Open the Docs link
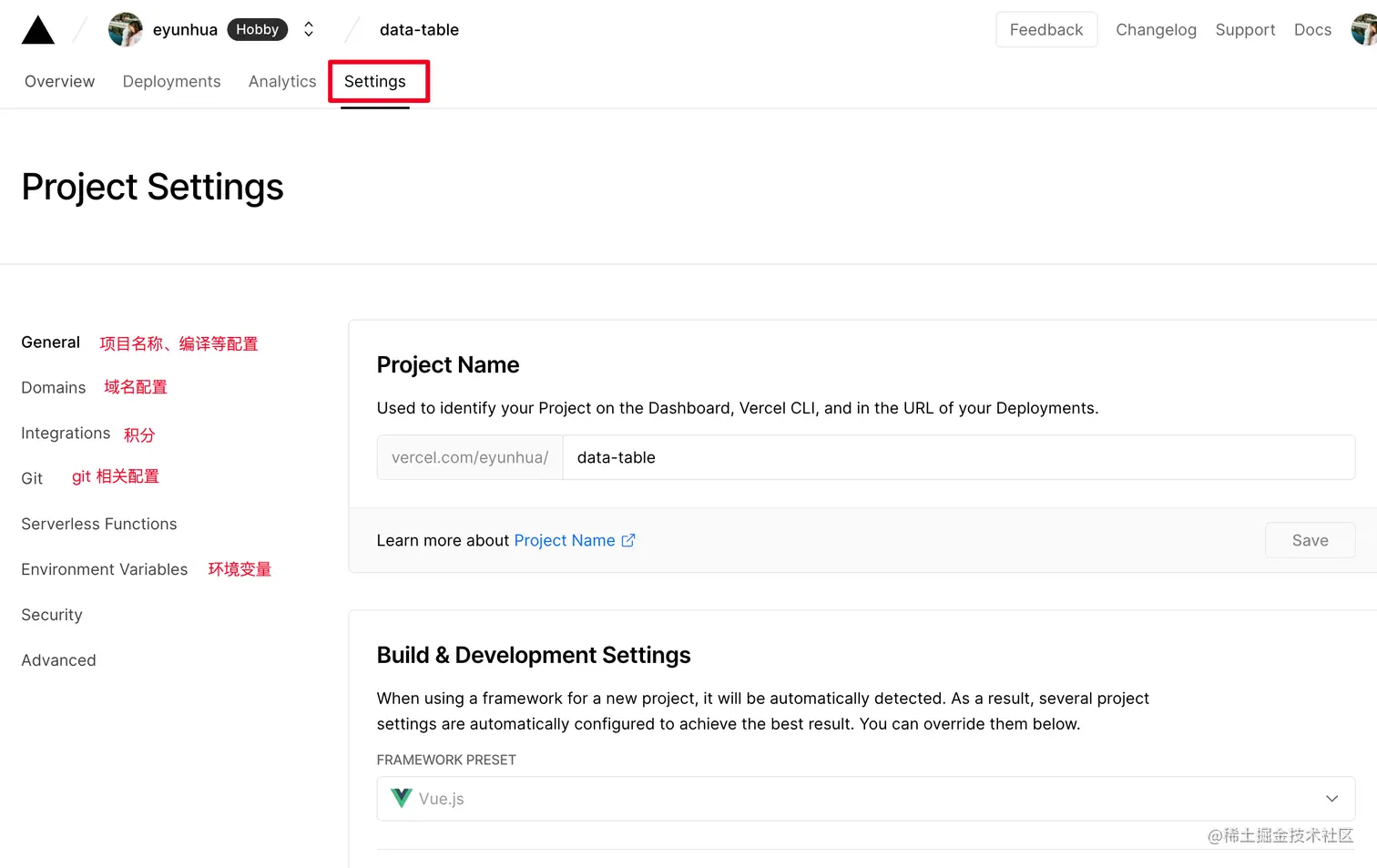1377x868 pixels. (1312, 30)
